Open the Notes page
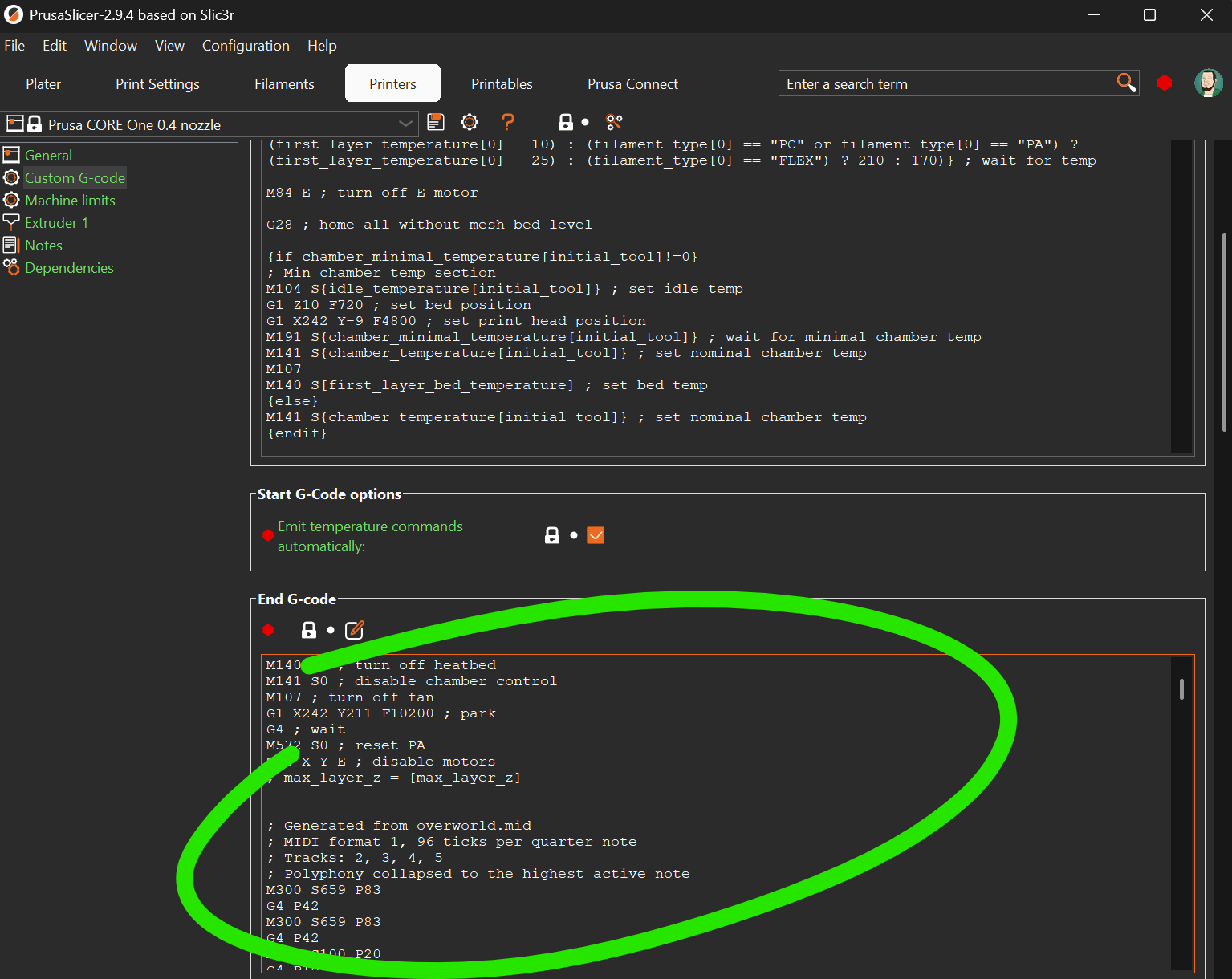 pyautogui.click(x=43, y=245)
